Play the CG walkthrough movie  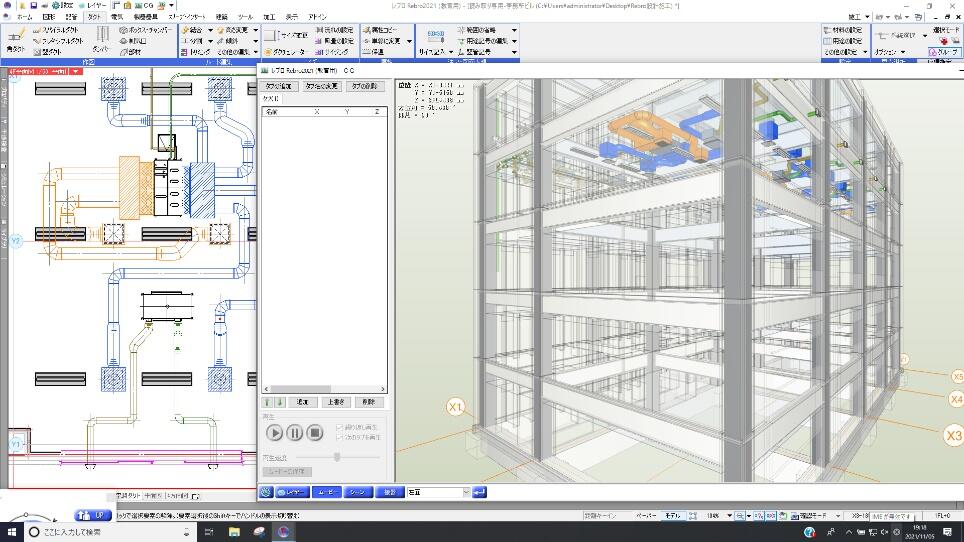click(x=274, y=433)
